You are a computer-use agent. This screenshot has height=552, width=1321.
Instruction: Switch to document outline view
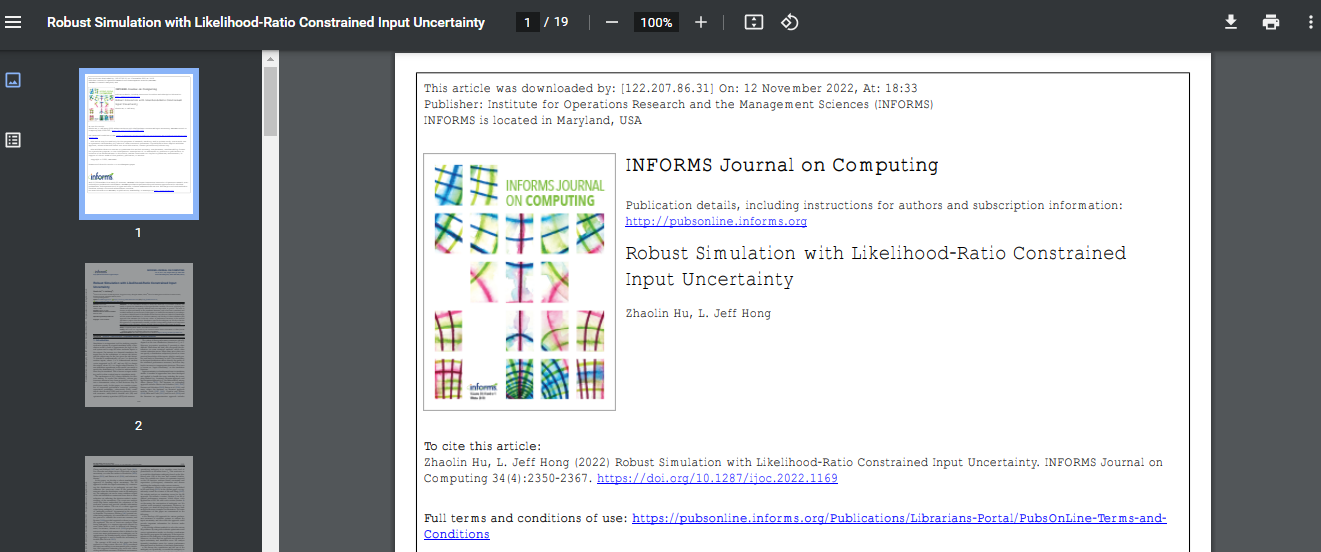[13, 140]
